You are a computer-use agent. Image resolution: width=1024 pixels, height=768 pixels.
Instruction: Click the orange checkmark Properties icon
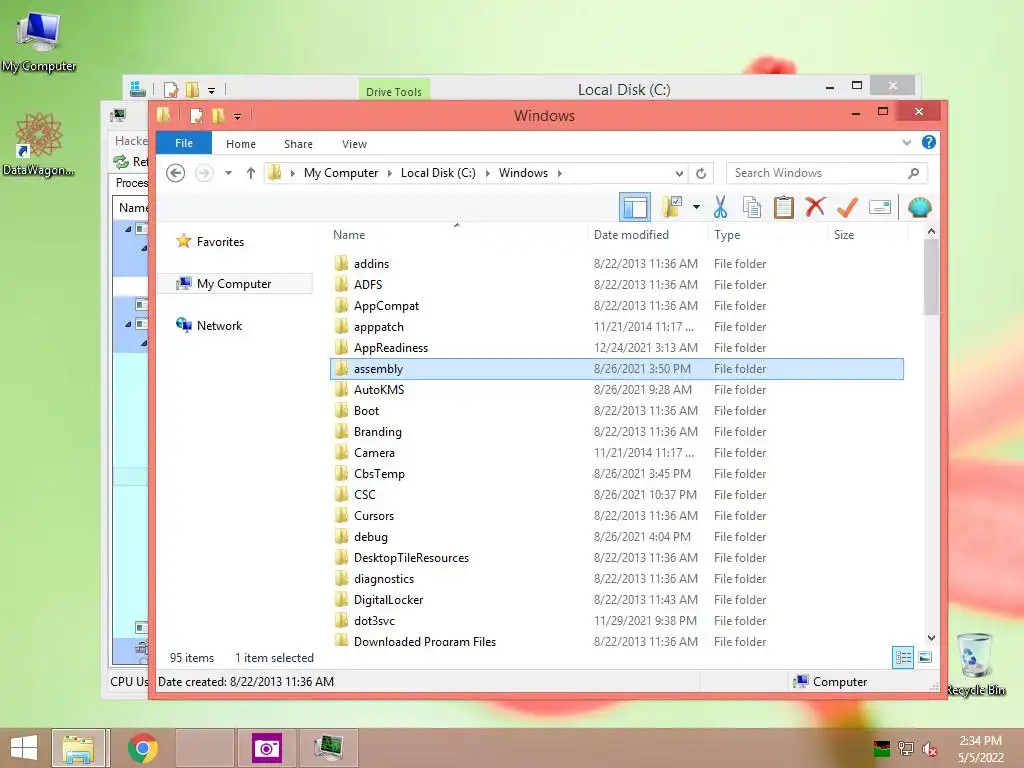coord(847,208)
